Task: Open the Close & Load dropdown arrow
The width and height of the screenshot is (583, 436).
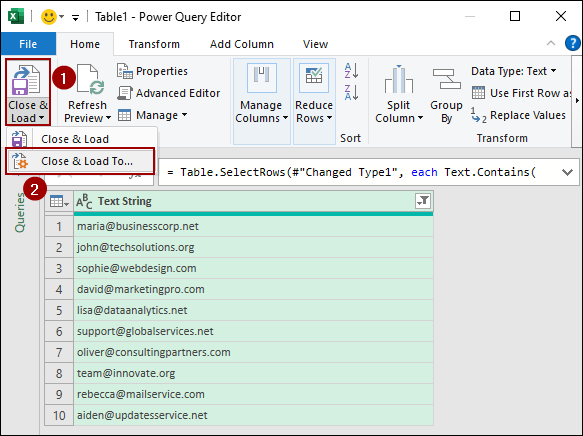Action: tap(41, 118)
